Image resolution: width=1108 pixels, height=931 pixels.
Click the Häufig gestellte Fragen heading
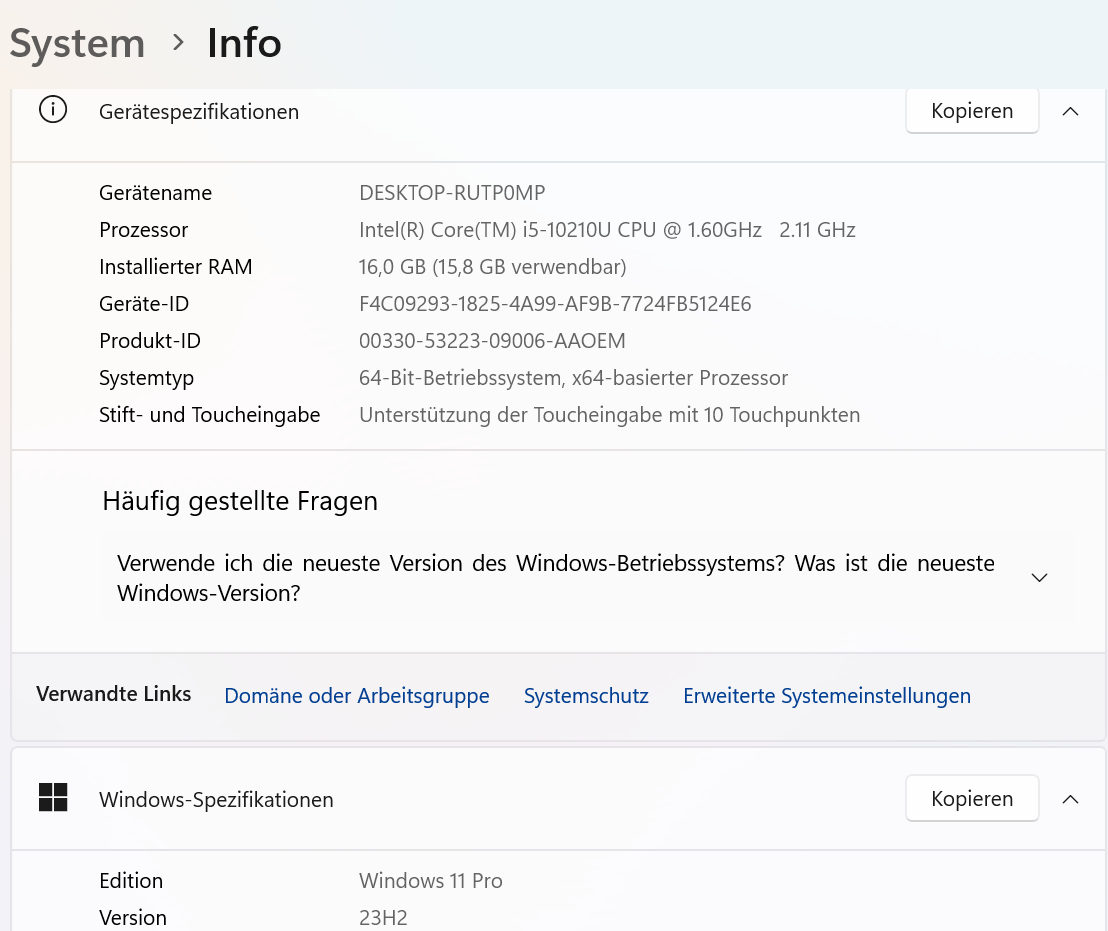(x=240, y=501)
